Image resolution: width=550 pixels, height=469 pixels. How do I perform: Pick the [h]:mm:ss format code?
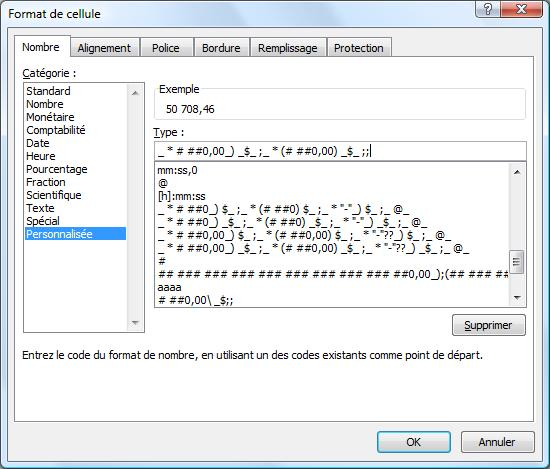point(181,196)
